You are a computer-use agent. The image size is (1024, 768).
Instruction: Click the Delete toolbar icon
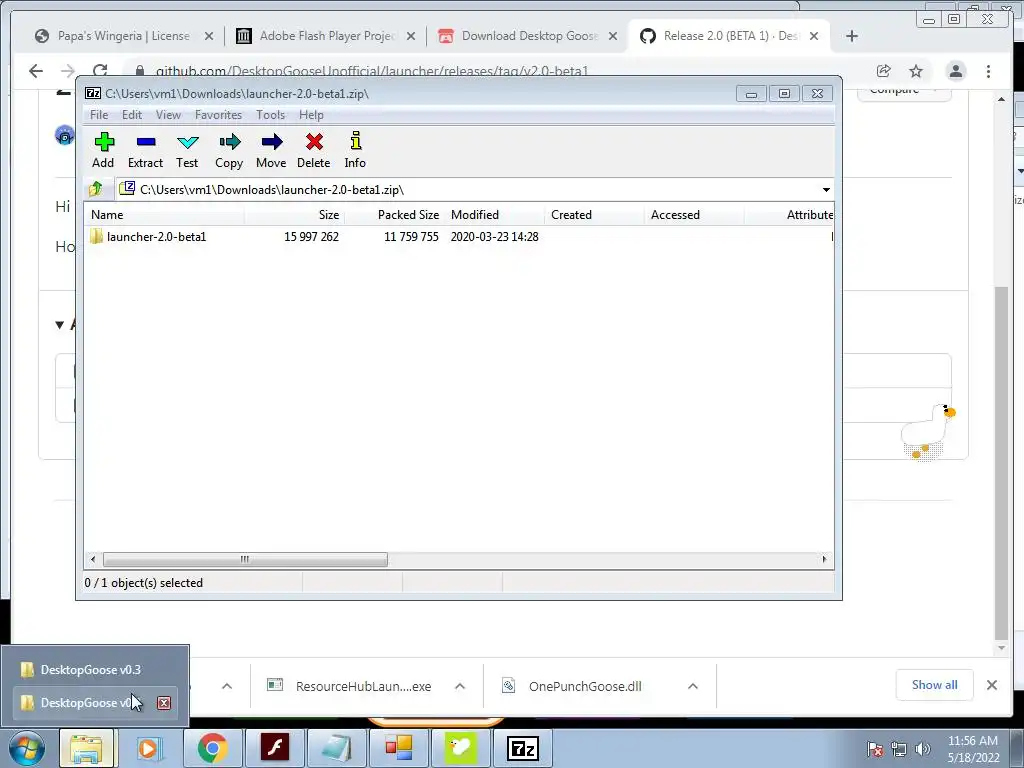pyautogui.click(x=313, y=150)
